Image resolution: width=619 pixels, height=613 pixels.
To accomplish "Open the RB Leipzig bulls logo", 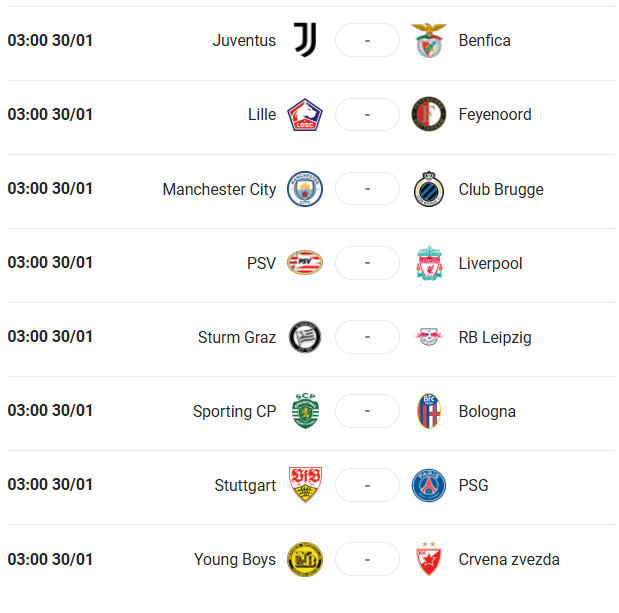I will pos(429,337).
